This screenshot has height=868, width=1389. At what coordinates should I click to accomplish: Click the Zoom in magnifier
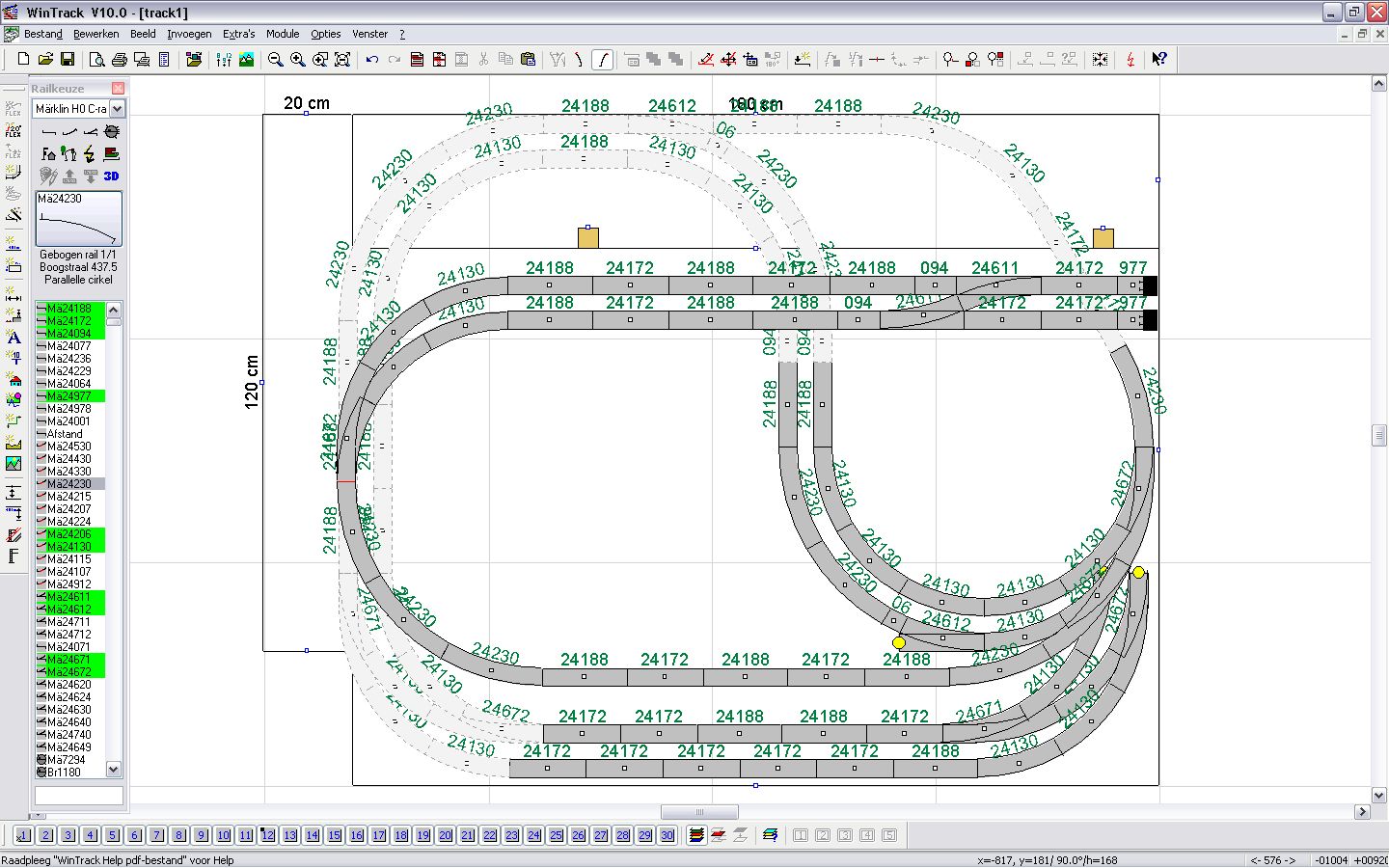point(297,60)
